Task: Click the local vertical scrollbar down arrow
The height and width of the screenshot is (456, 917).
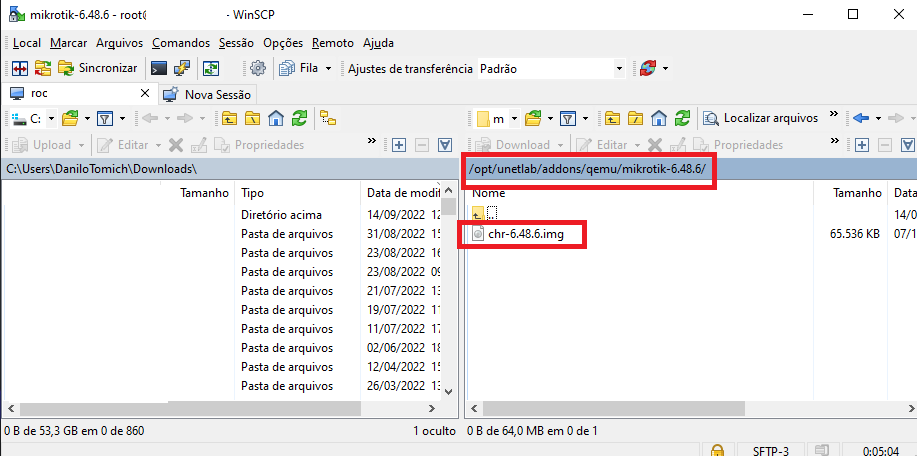Action: [x=449, y=392]
